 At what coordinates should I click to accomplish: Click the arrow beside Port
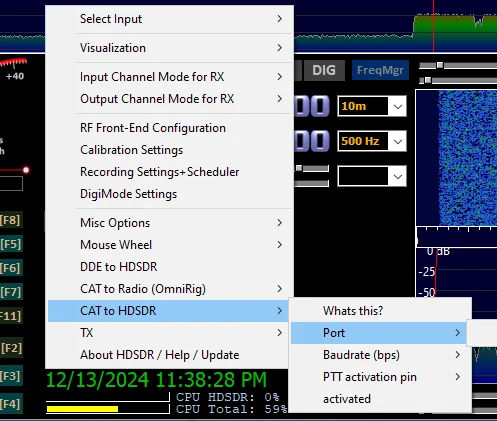[458, 333]
